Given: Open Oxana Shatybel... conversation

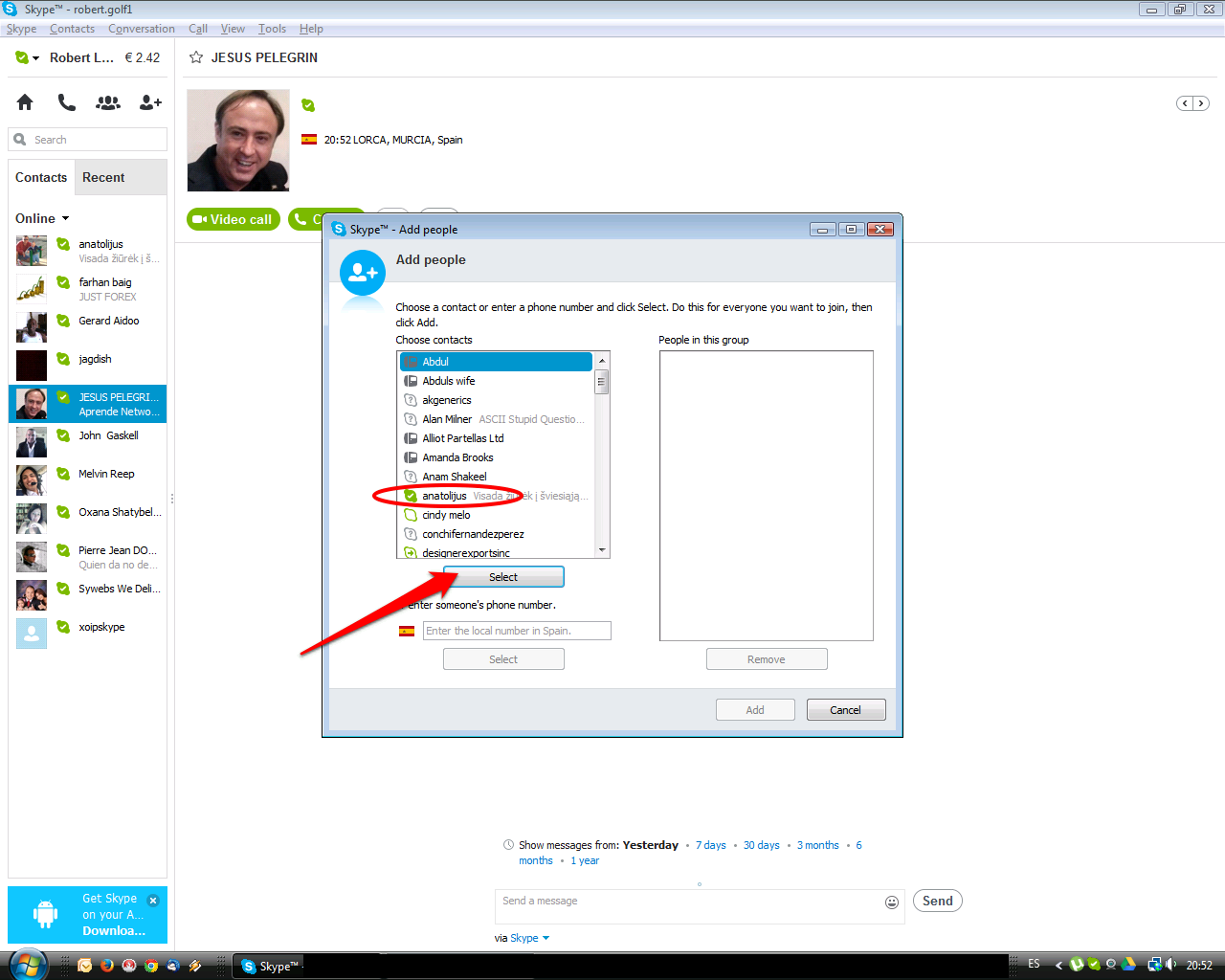Looking at the screenshot, I should pos(88,519).
